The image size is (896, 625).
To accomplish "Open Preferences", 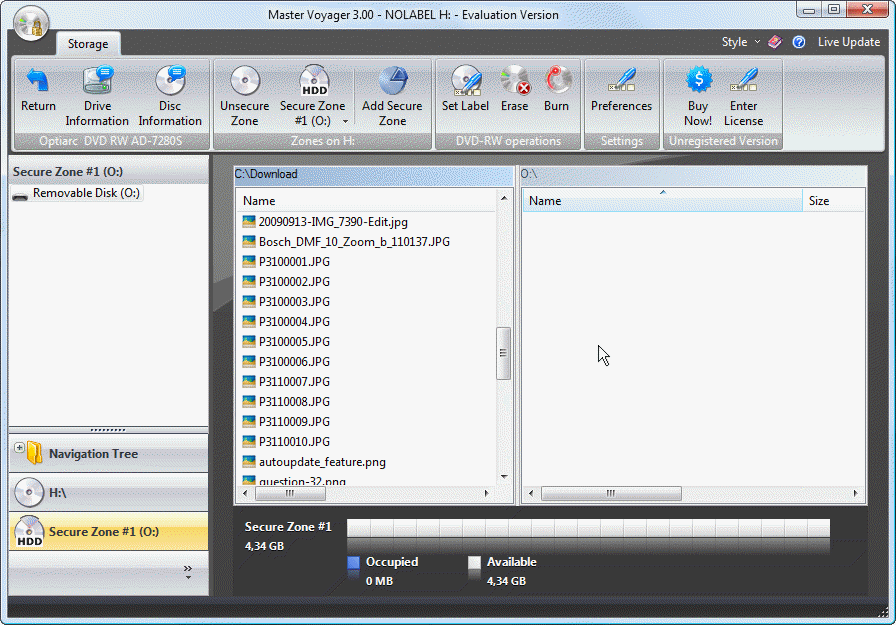I will click(622, 90).
